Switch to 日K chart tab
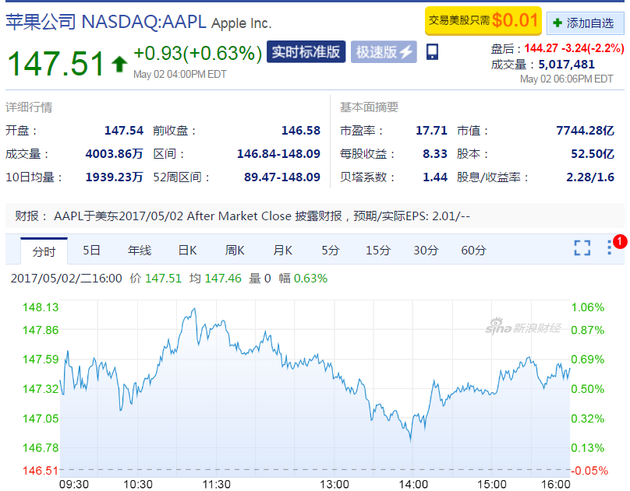The image size is (630, 491). click(x=187, y=250)
